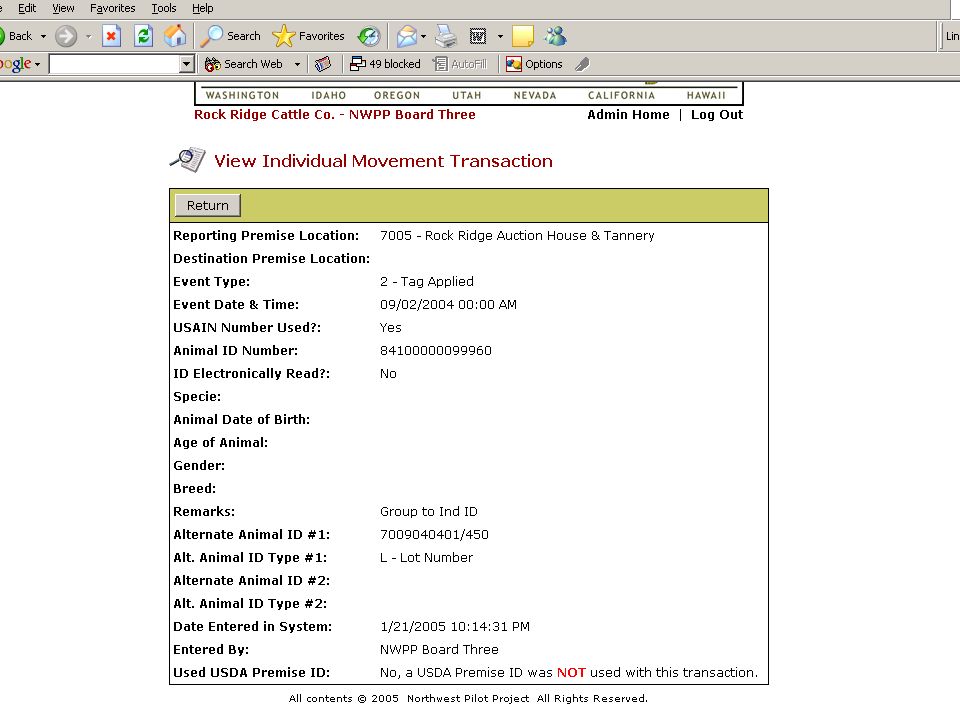Click inside the Google search input field
This screenshot has height=720, width=960.
coord(114,64)
